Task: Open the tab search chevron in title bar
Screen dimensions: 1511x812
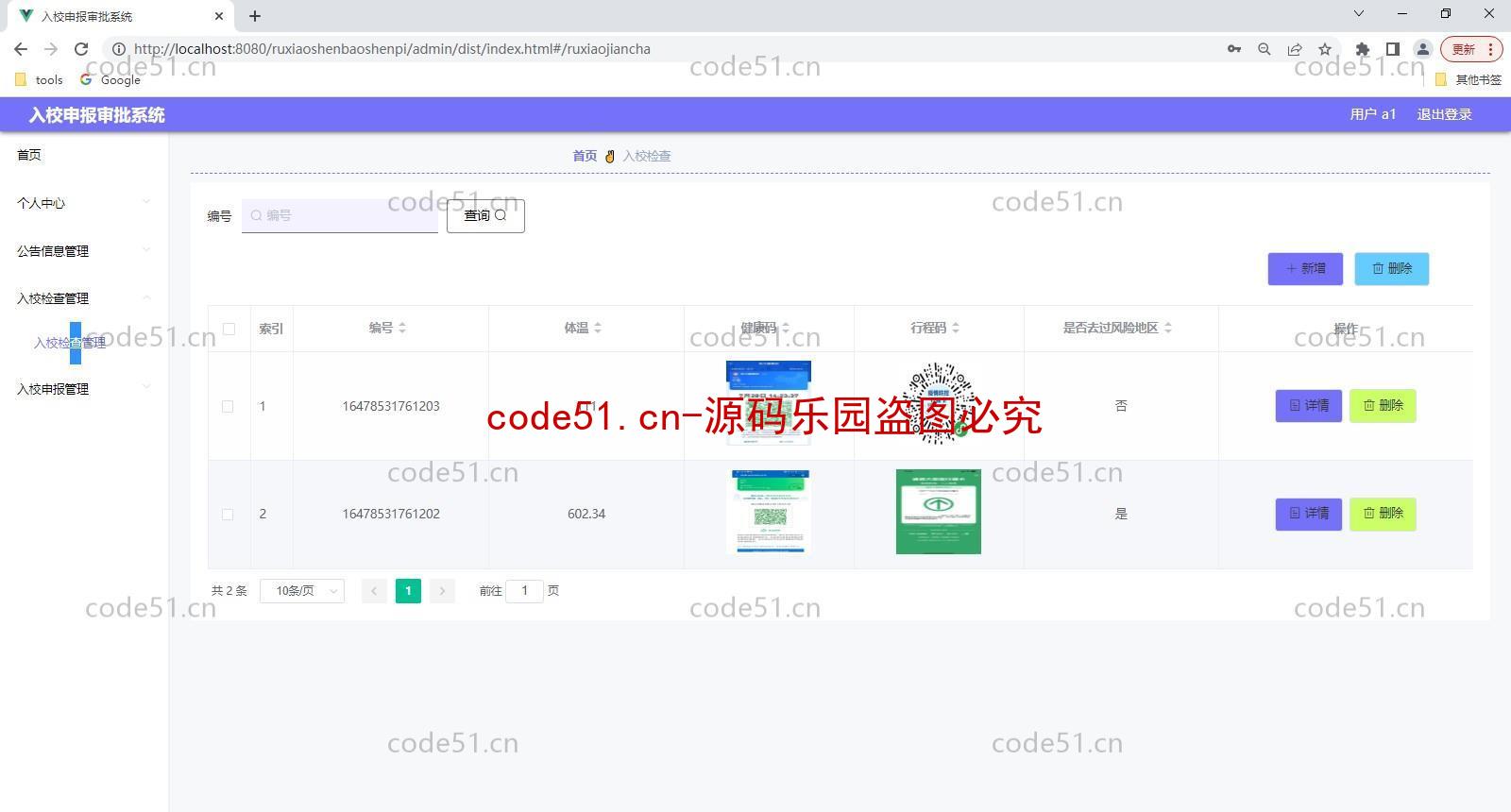Action: coord(1359,14)
